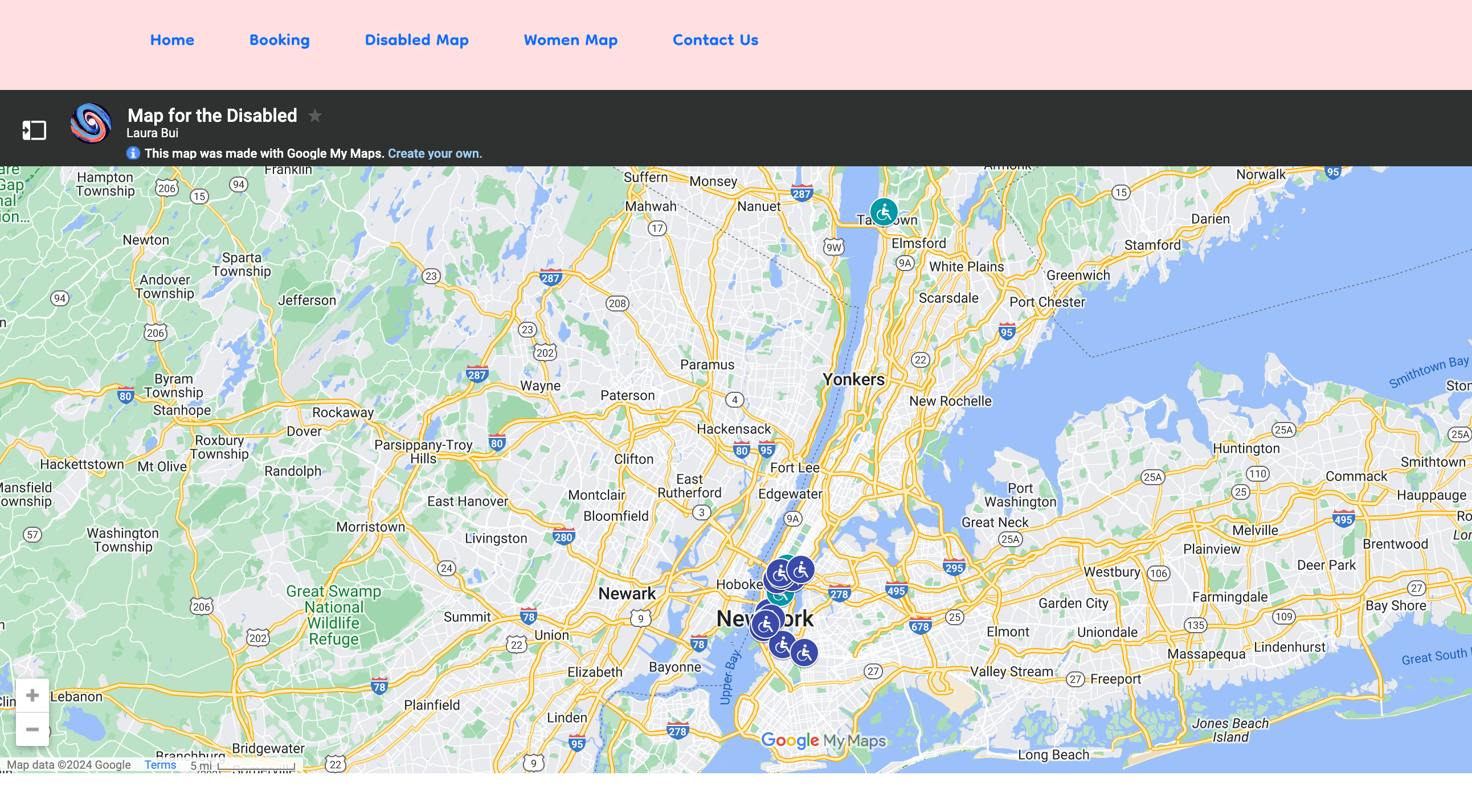Click wheelchair marker covering New York label

pyautogui.click(x=766, y=624)
